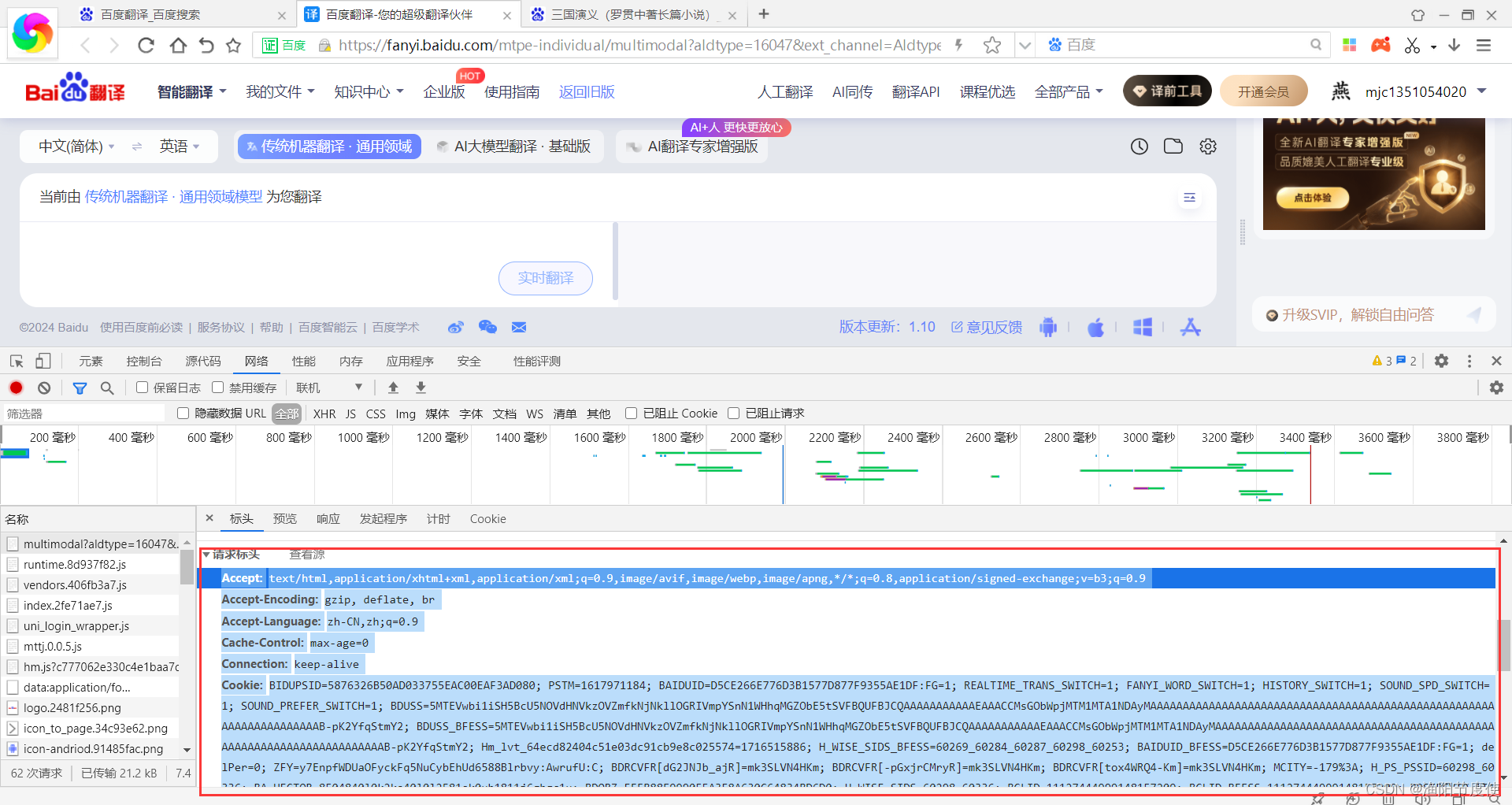Open the 英语 target language dropdown

(180, 147)
